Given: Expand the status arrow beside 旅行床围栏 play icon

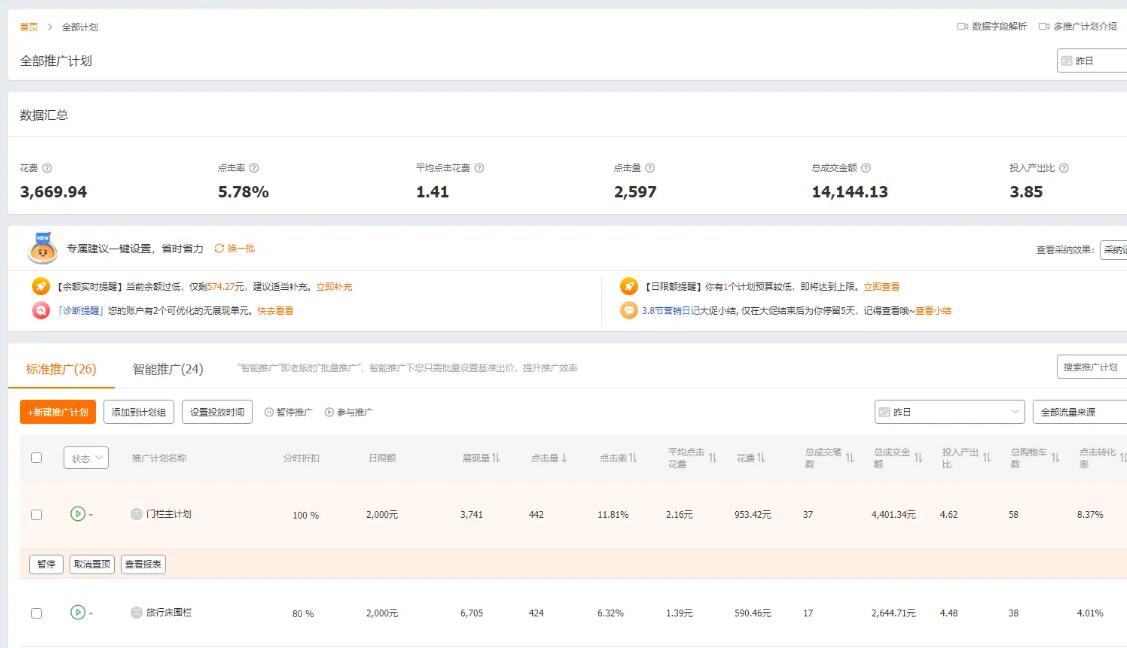Looking at the screenshot, I should (91, 614).
